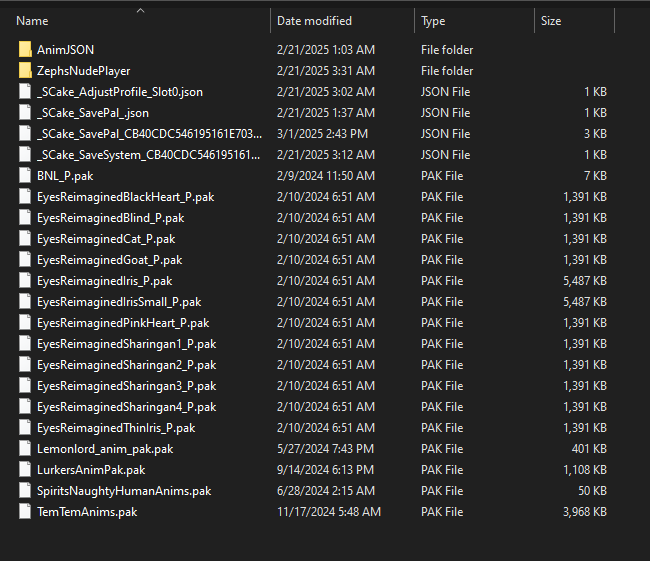Select the SpiritsNaughtyHumanAnims.pak file
Viewport: 650px width, 561px height.
[124, 491]
